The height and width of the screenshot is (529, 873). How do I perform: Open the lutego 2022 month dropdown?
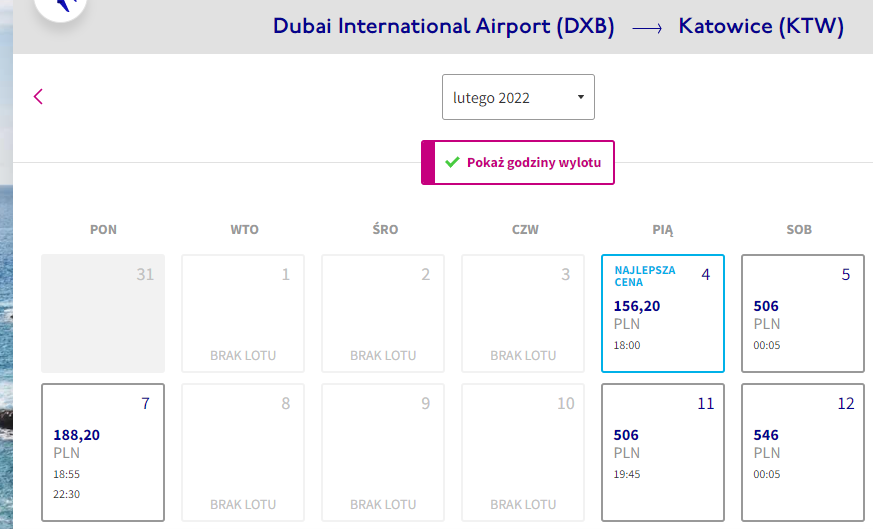(518, 97)
